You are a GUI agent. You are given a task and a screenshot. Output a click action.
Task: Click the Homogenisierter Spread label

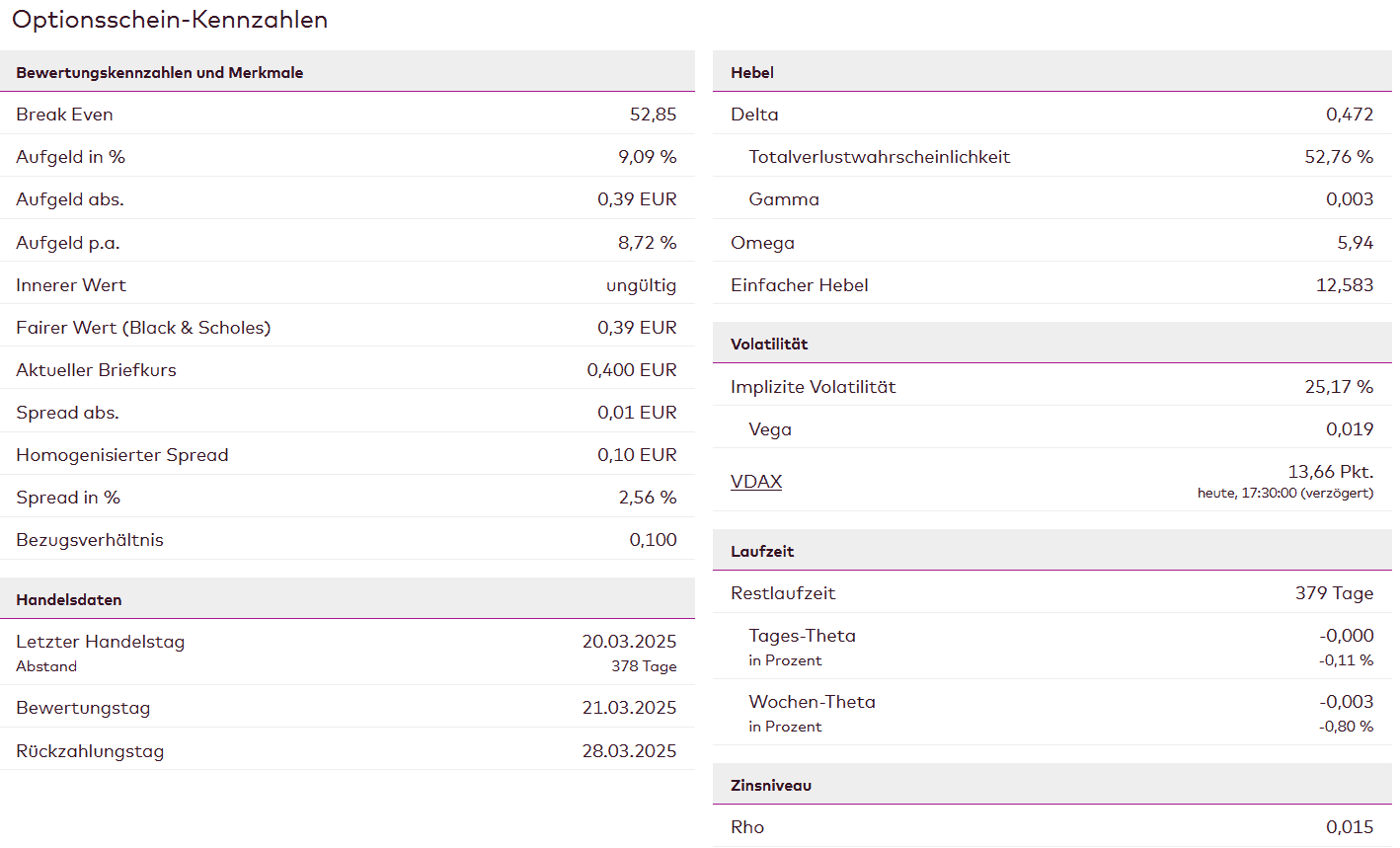pos(122,455)
